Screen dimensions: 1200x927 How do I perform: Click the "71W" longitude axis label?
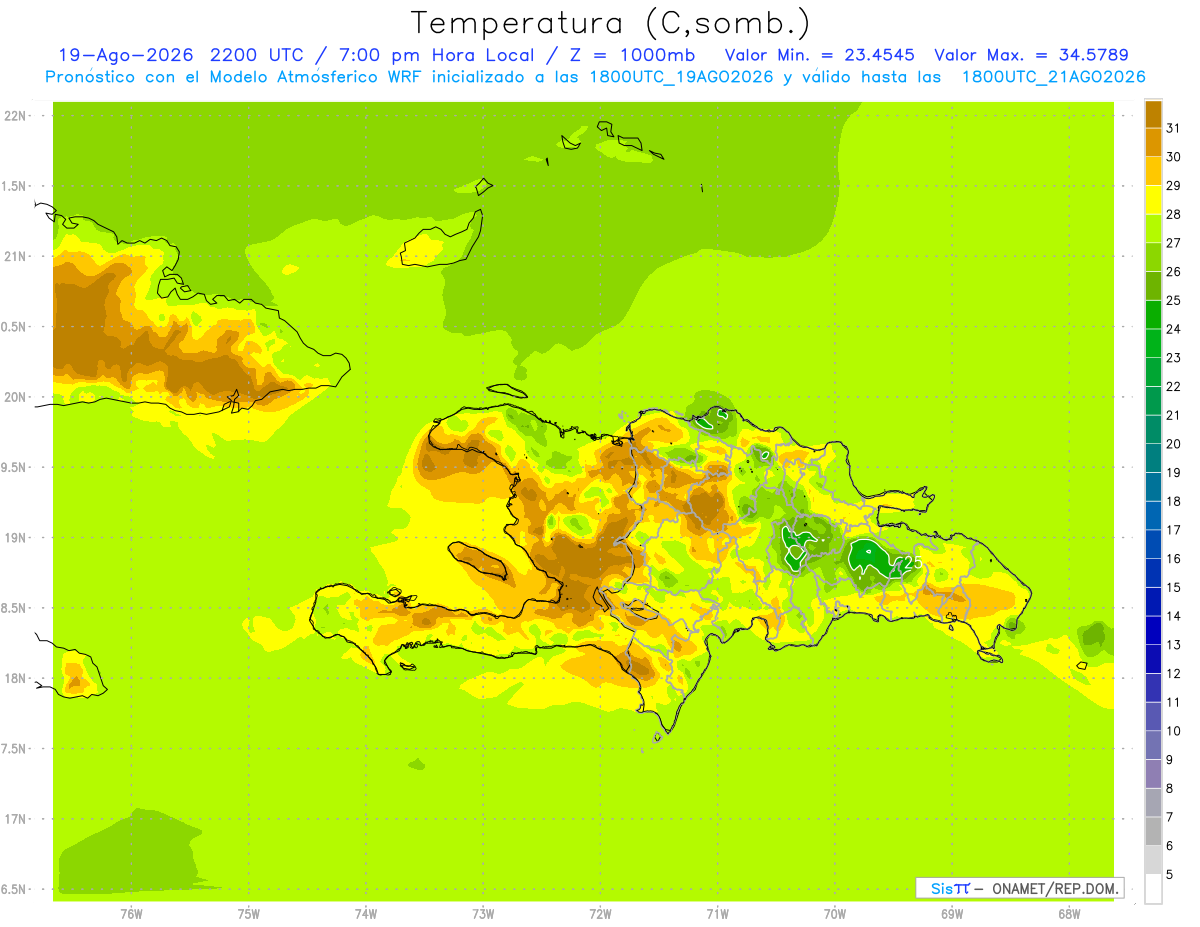pos(717,914)
